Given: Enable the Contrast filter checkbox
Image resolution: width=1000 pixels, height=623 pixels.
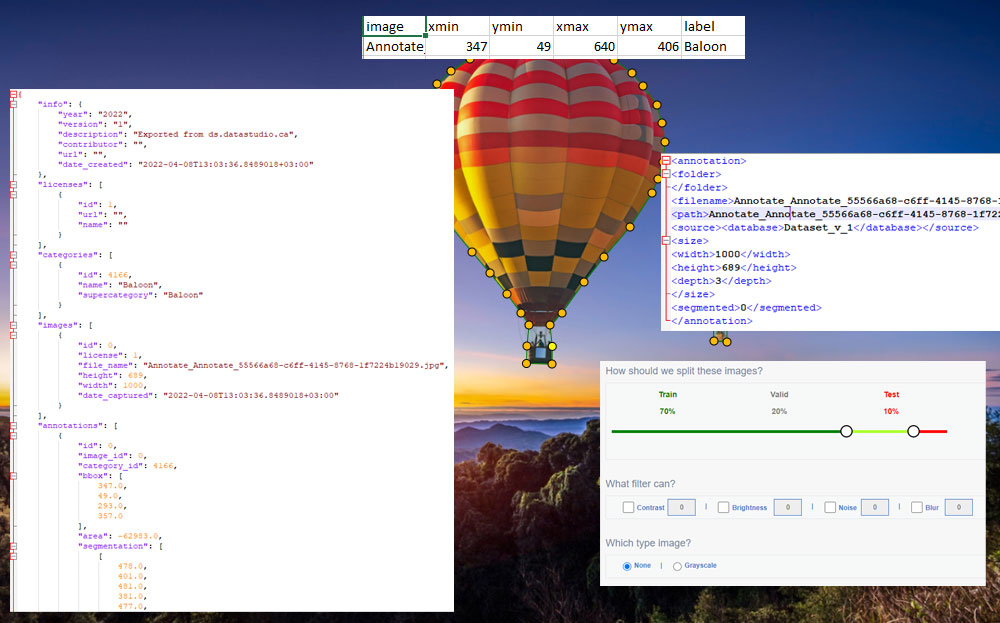Looking at the screenshot, I should pos(628,508).
